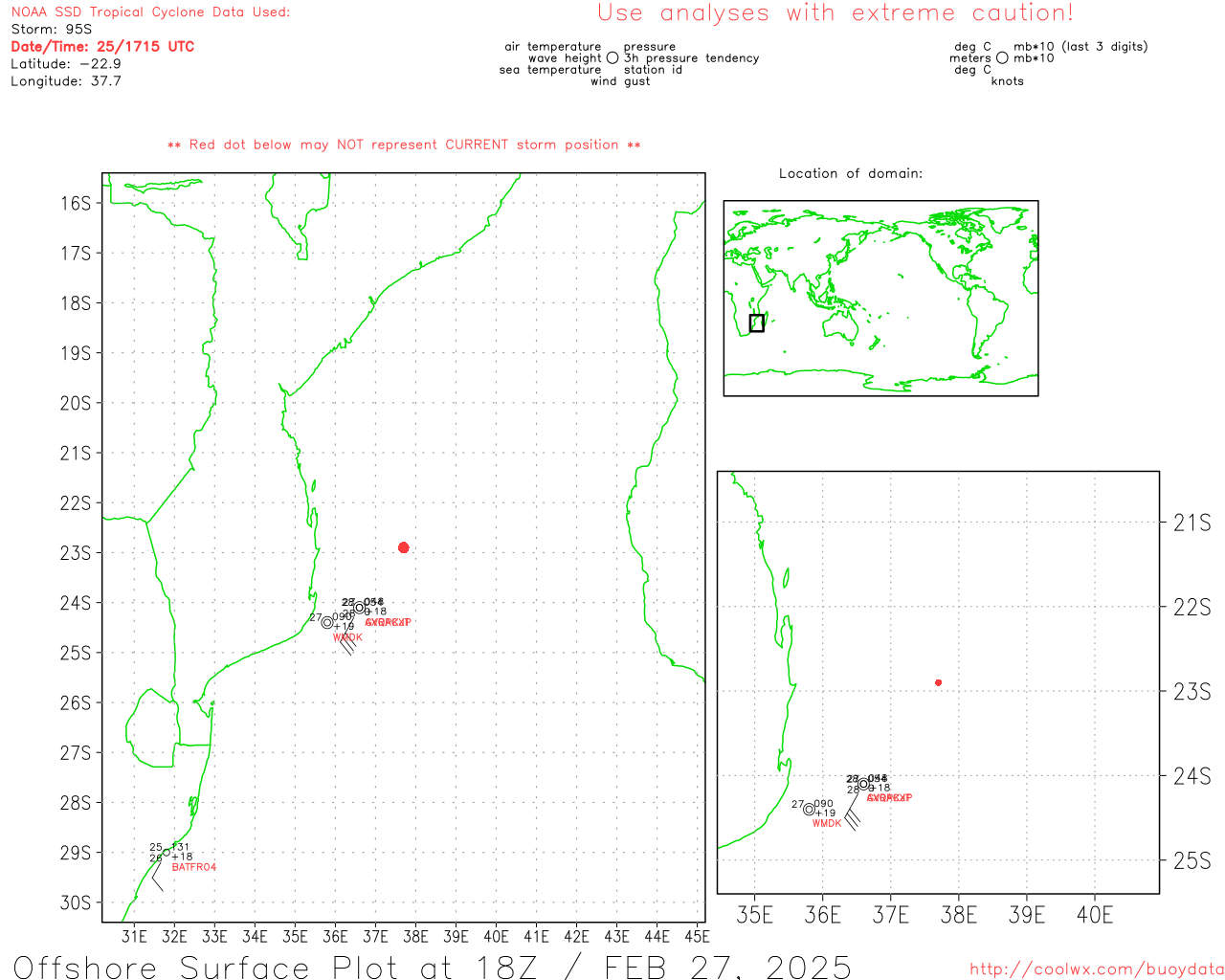Screen dimensions: 1225x980
Task: Click the 'Storm: 95S' text
Action: [x=52, y=30]
